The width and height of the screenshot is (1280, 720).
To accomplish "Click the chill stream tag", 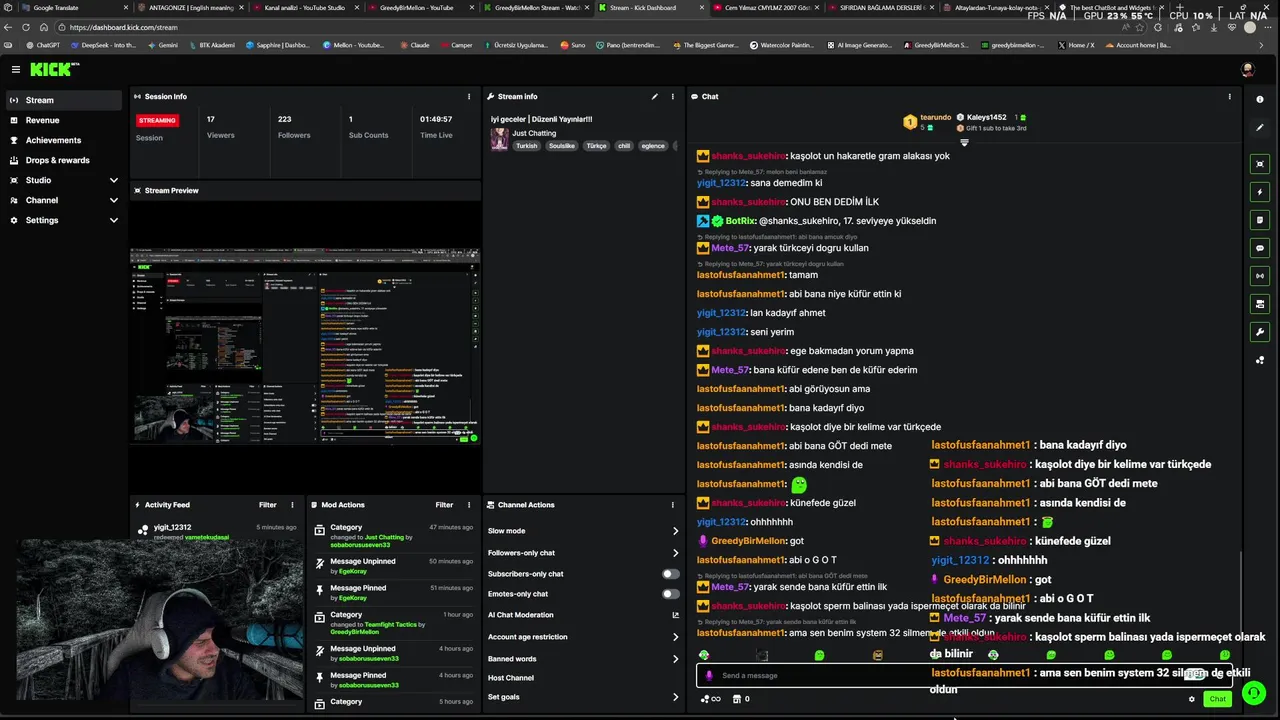I will [624, 146].
